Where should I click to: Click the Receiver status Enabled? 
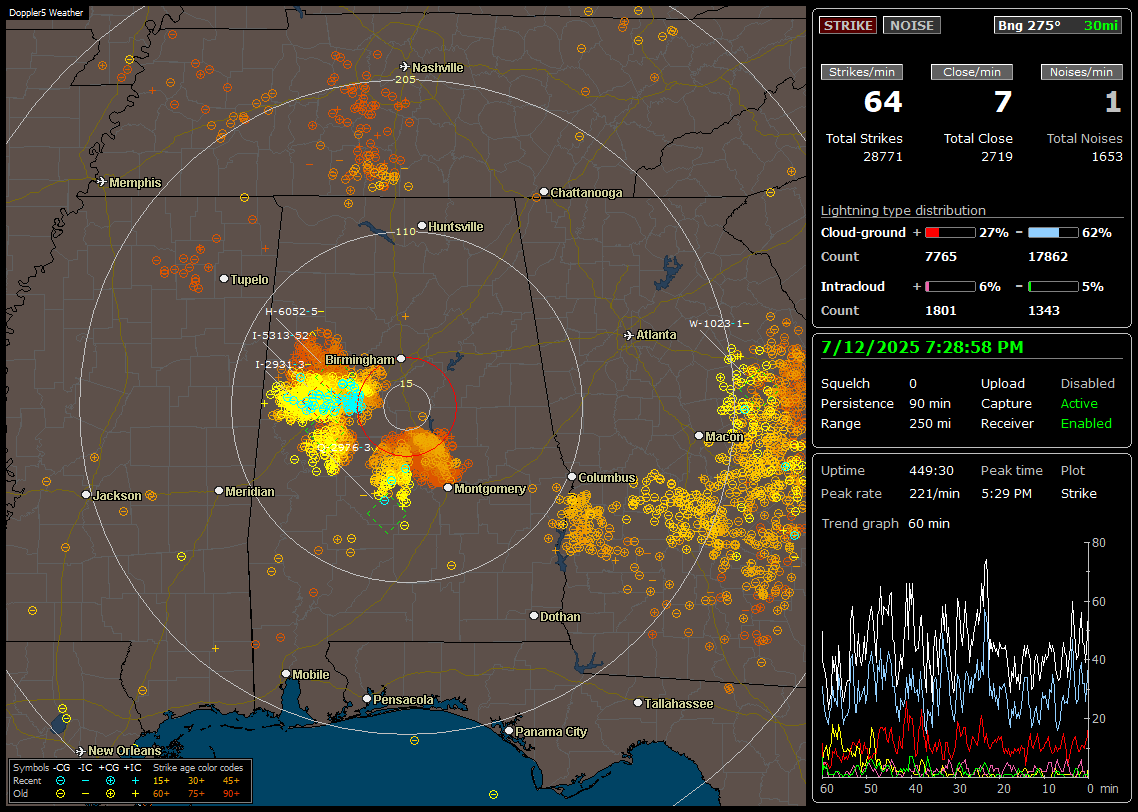(1086, 423)
